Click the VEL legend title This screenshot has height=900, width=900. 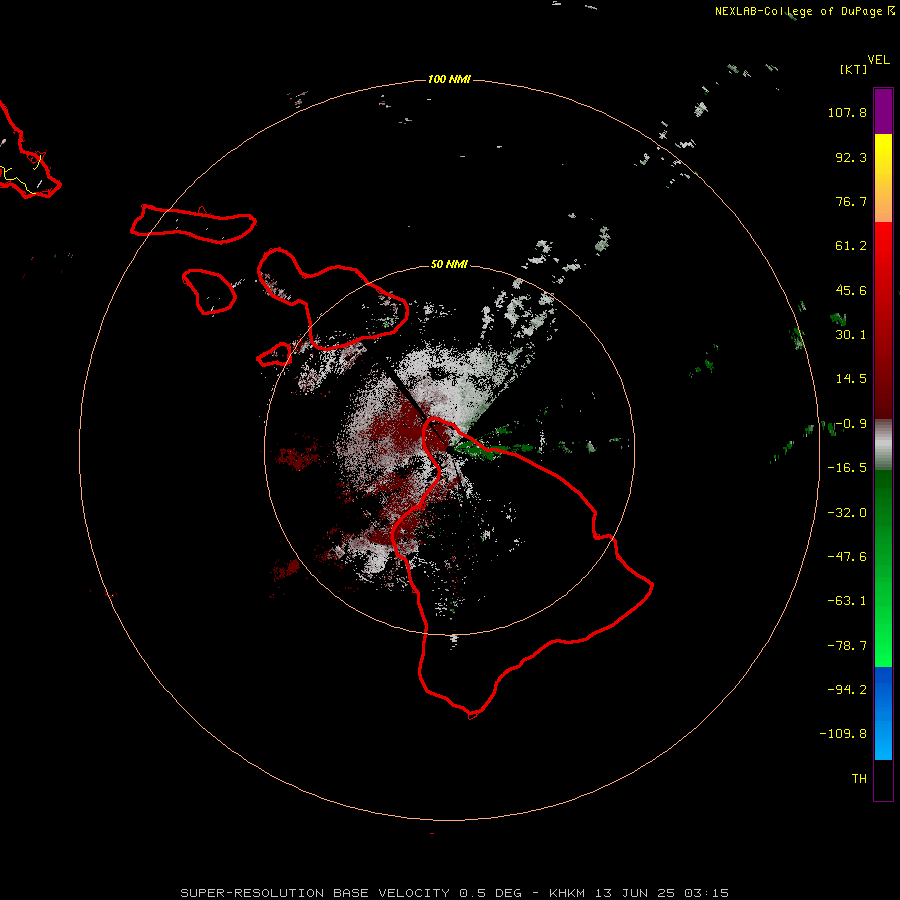click(x=878, y=60)
